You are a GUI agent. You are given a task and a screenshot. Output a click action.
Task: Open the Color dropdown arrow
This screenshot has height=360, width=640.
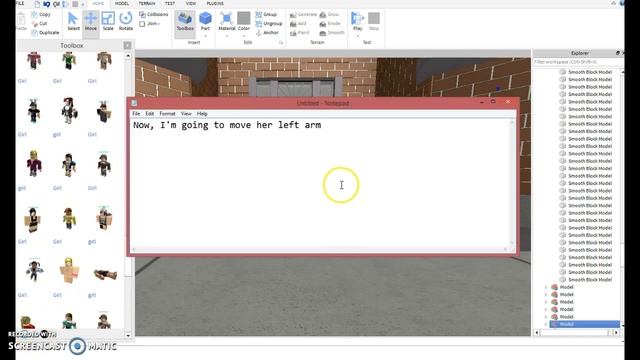pyautogui.click(x=244, y=36)
